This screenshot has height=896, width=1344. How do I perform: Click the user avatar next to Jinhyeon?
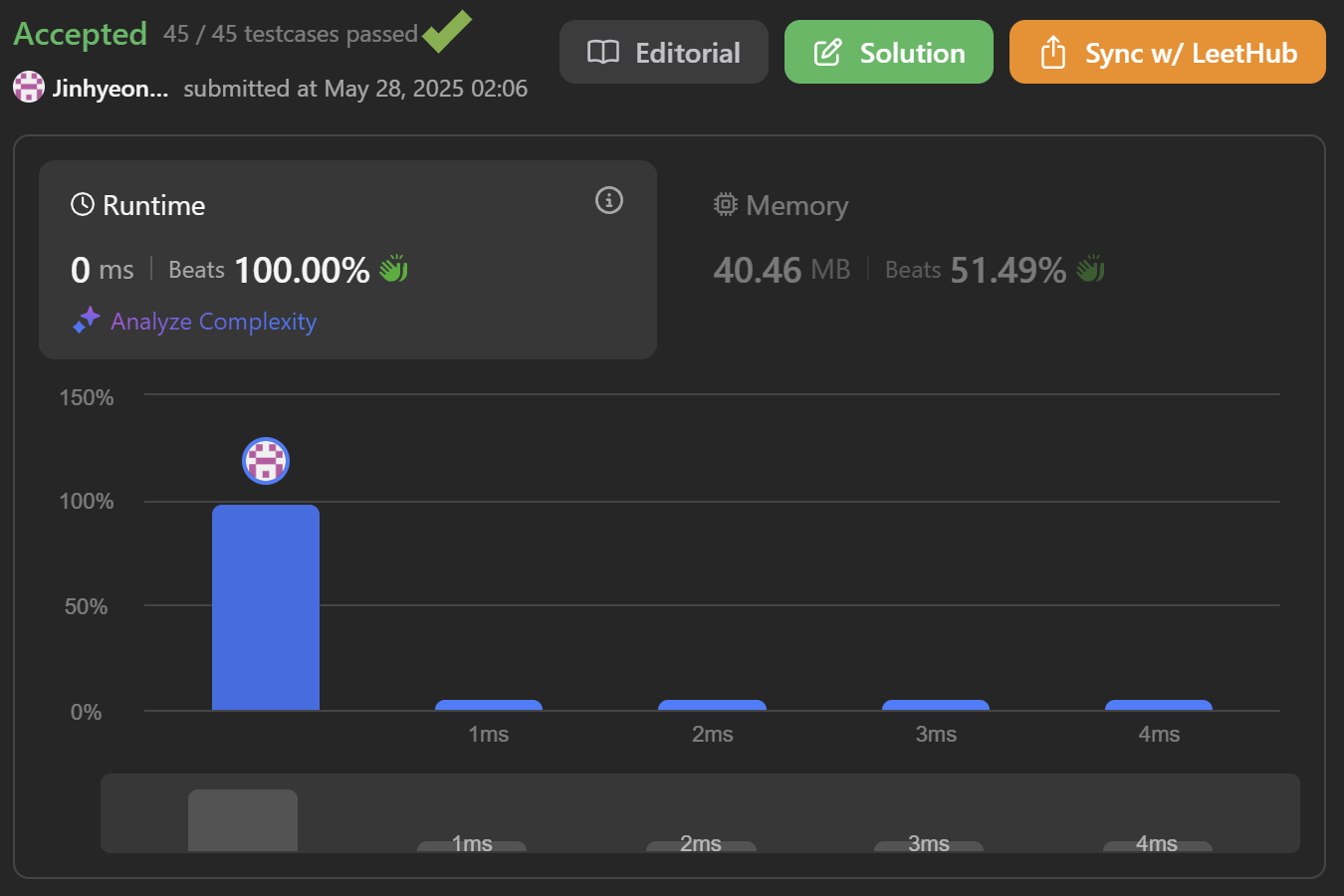point(29,88)
